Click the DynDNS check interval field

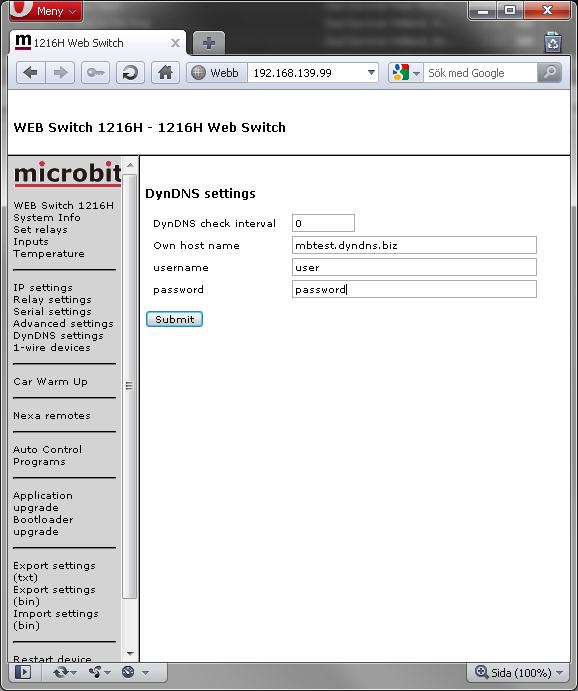[x=323, y=223]
